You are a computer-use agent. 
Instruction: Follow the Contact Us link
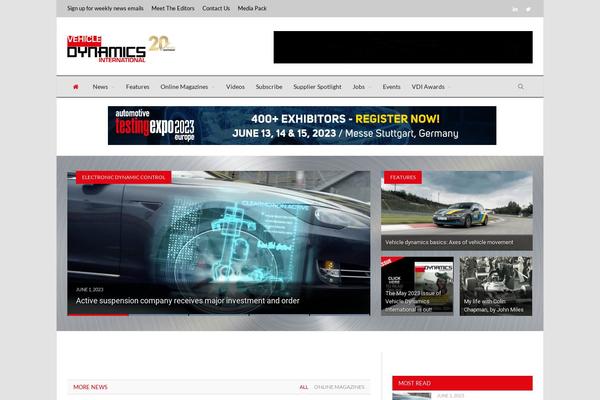pyautogui.click(x=216, y=8)
